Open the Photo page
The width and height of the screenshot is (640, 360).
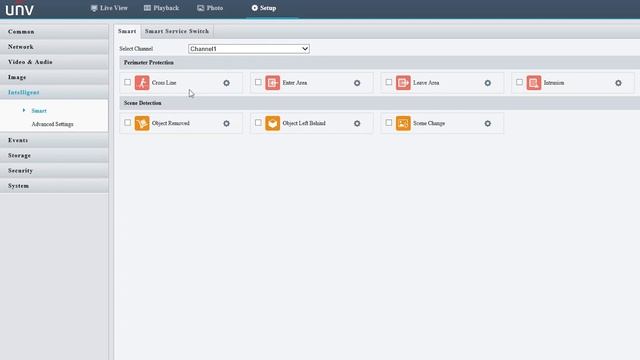(210, 8)
